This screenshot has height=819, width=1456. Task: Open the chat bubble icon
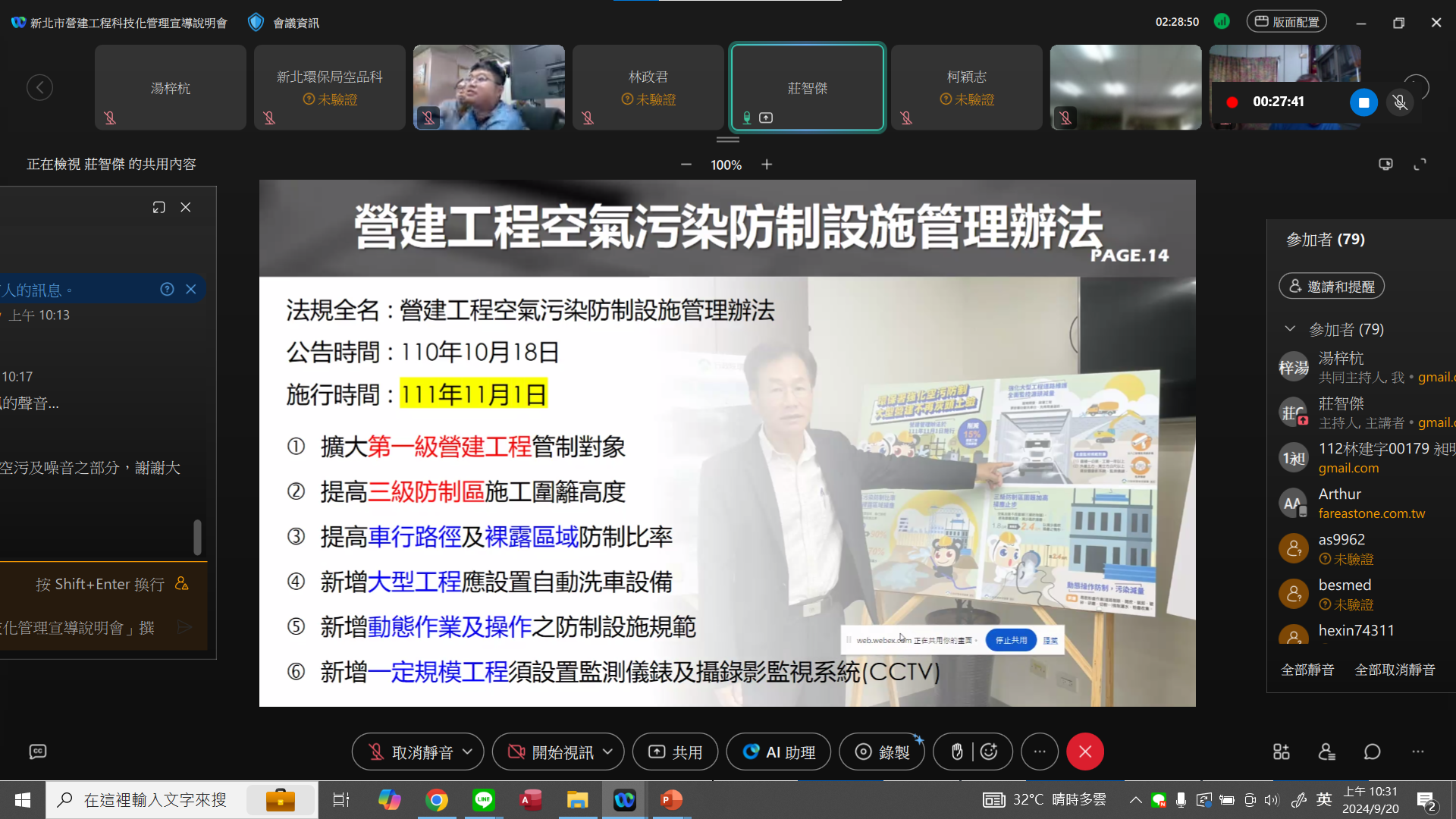pos(1372,752)
